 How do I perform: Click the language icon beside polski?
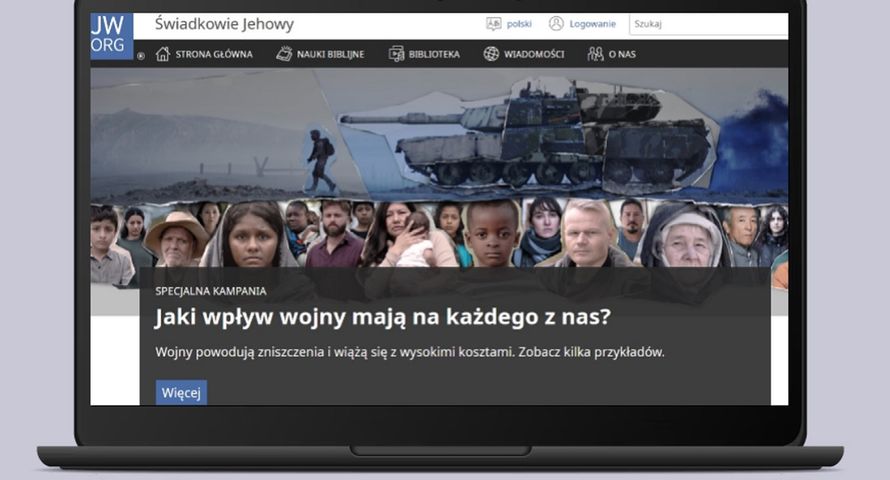(494, 24)
